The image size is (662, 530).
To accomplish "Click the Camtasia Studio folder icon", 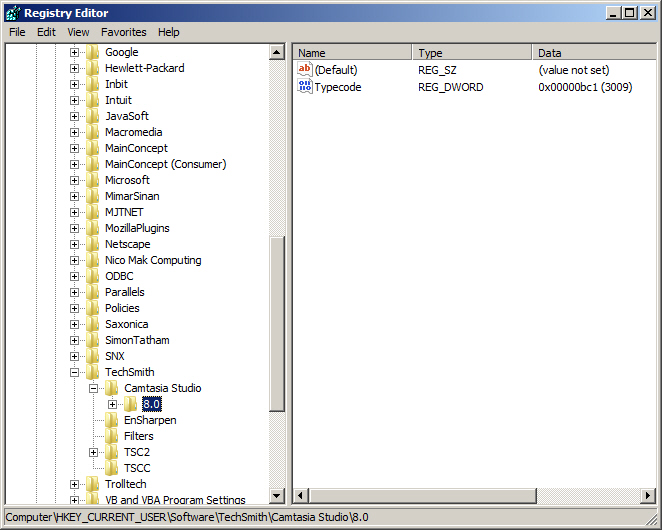I will [111, 389].
